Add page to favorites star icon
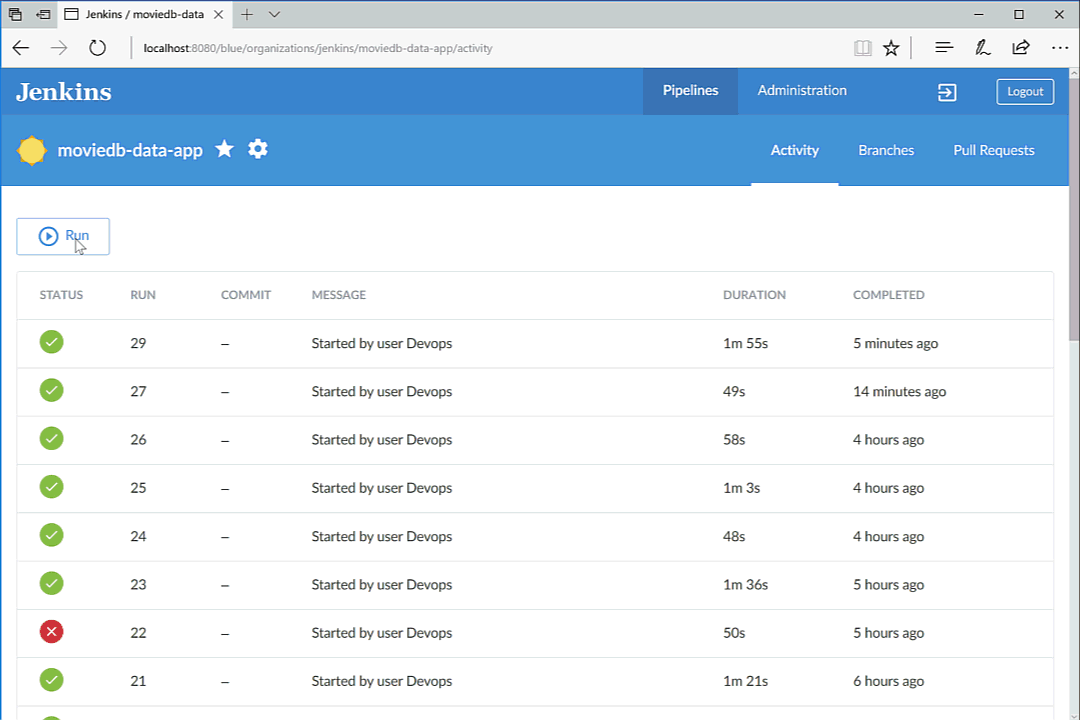This screenshot has width=1080, height=720. coord(891,48)
